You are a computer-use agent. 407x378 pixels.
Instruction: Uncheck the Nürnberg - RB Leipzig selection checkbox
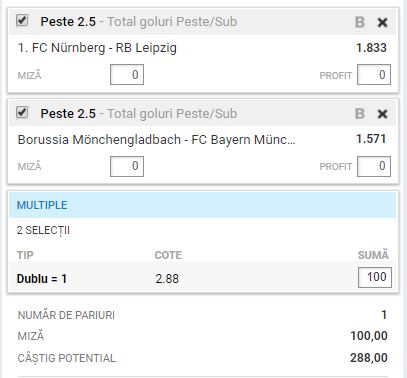pyautogui.click(x=22, y=21)
